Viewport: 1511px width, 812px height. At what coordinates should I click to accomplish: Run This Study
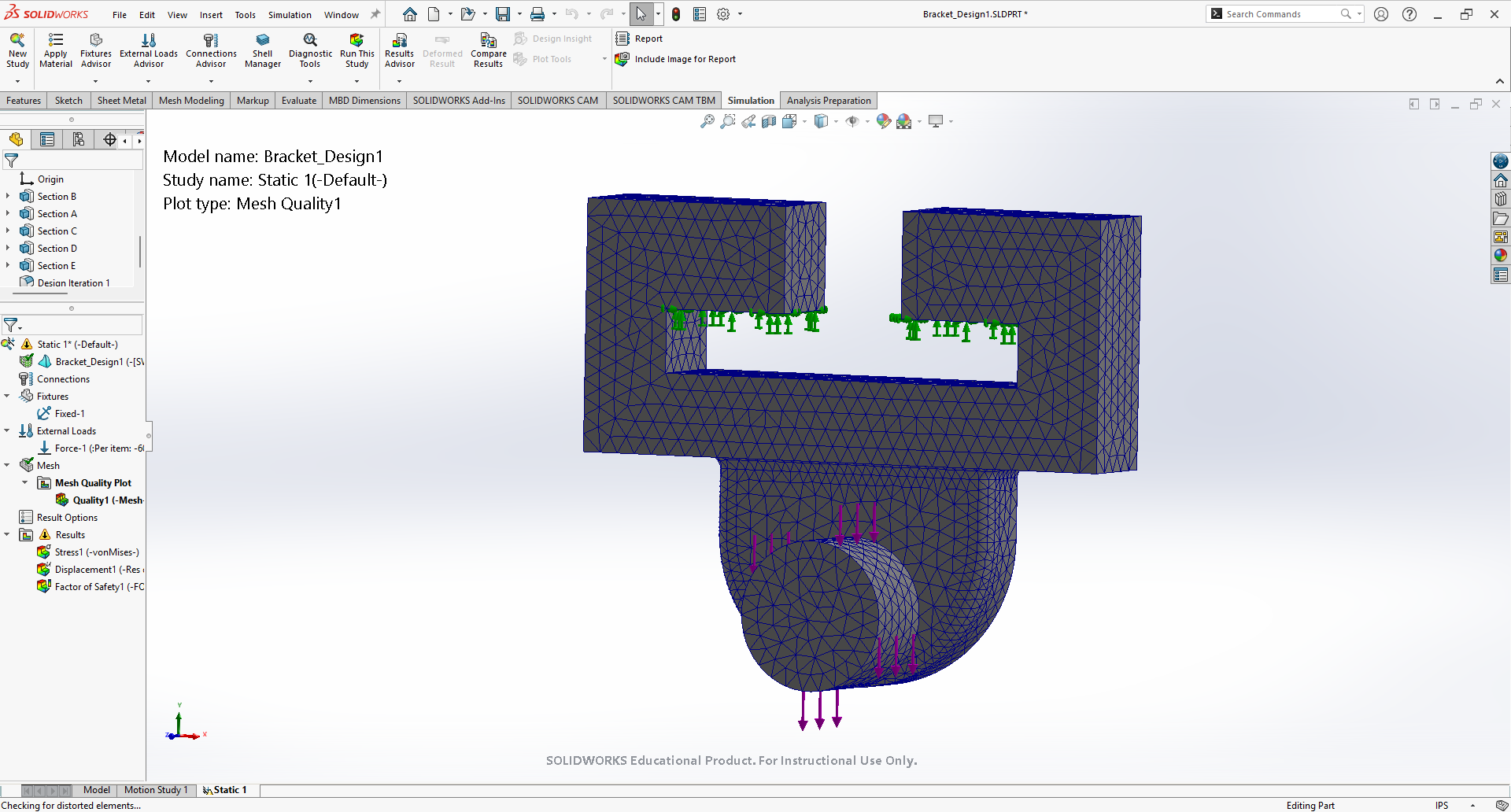[x=357, y=50]
